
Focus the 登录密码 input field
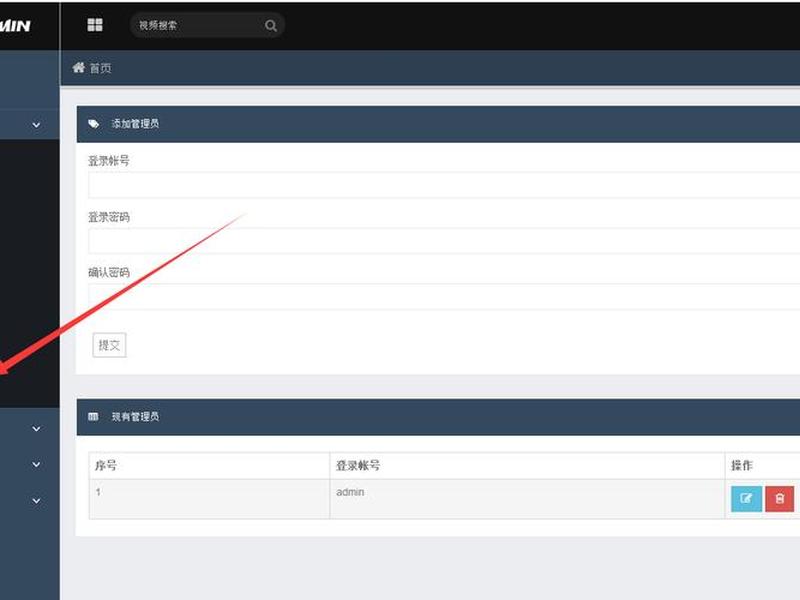(x=444, y=241)
